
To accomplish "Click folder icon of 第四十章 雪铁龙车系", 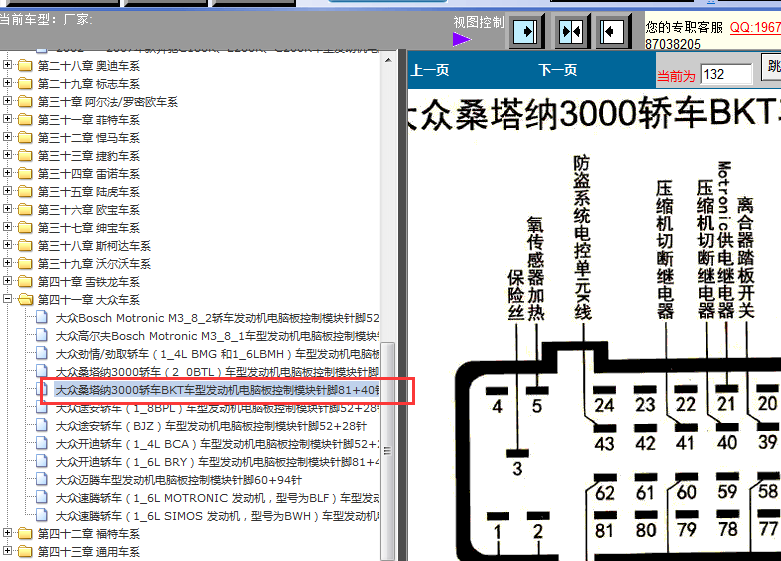I will [x=25, y=281].
